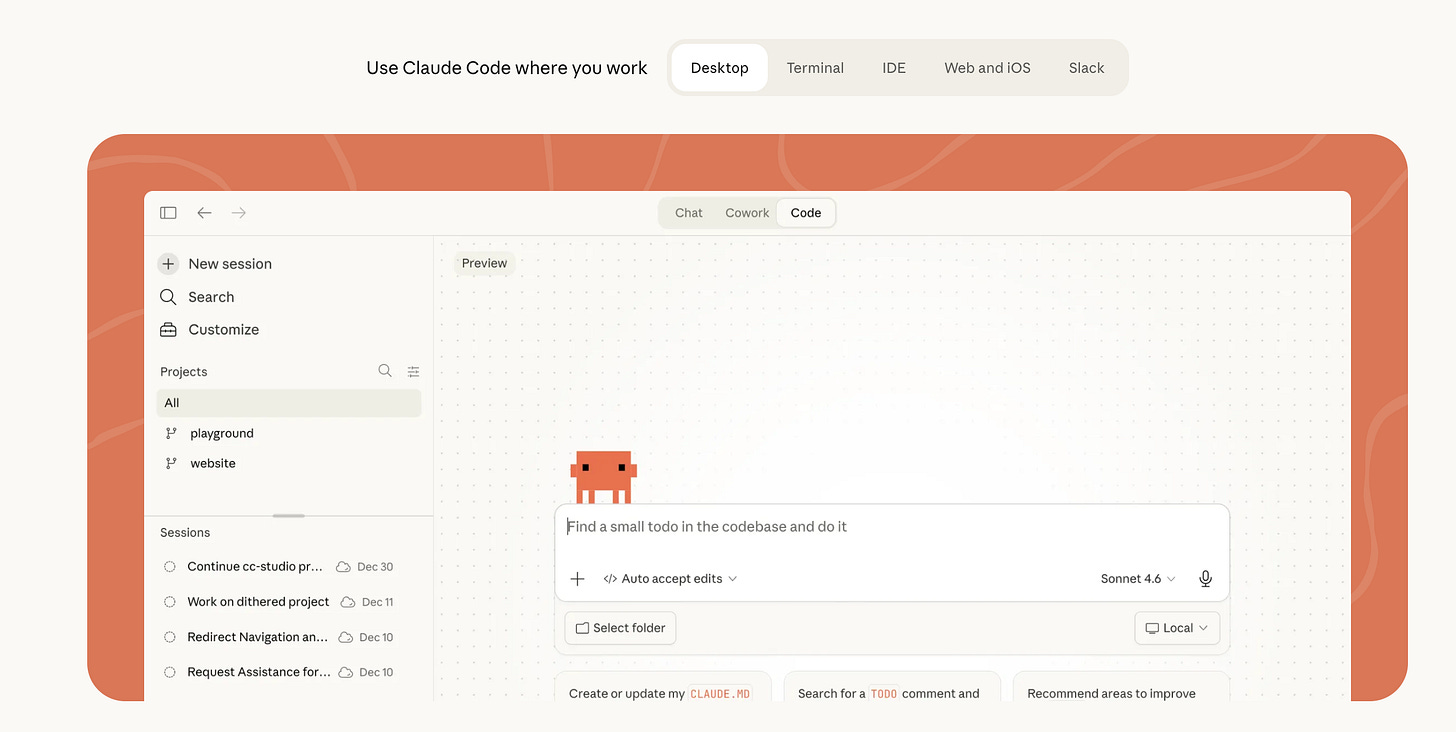Search projects using the magnifier icon
The width and height of the screenshot is (1456, 732).
click(385, 371)
